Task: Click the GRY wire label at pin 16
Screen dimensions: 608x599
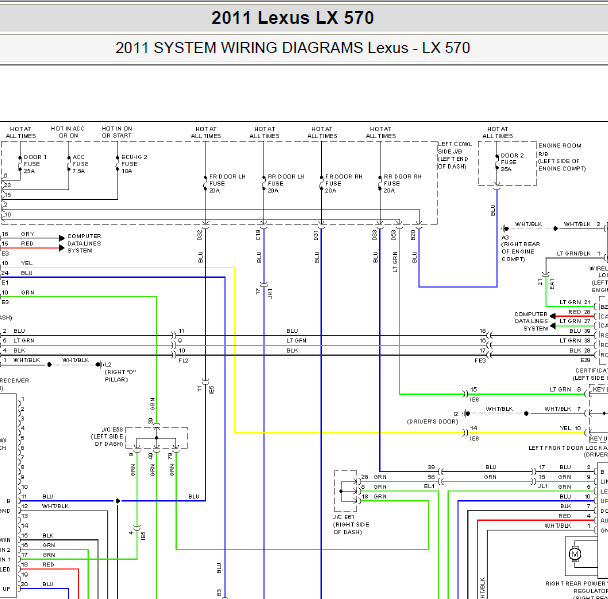Action: [x=27, y=234]
